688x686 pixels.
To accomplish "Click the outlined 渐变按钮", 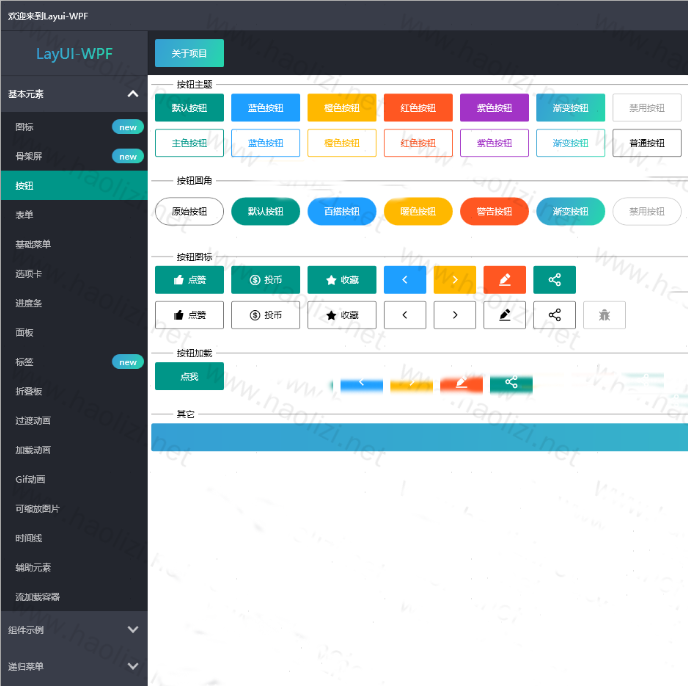I will pyautogui.click(x=570, y=143).
